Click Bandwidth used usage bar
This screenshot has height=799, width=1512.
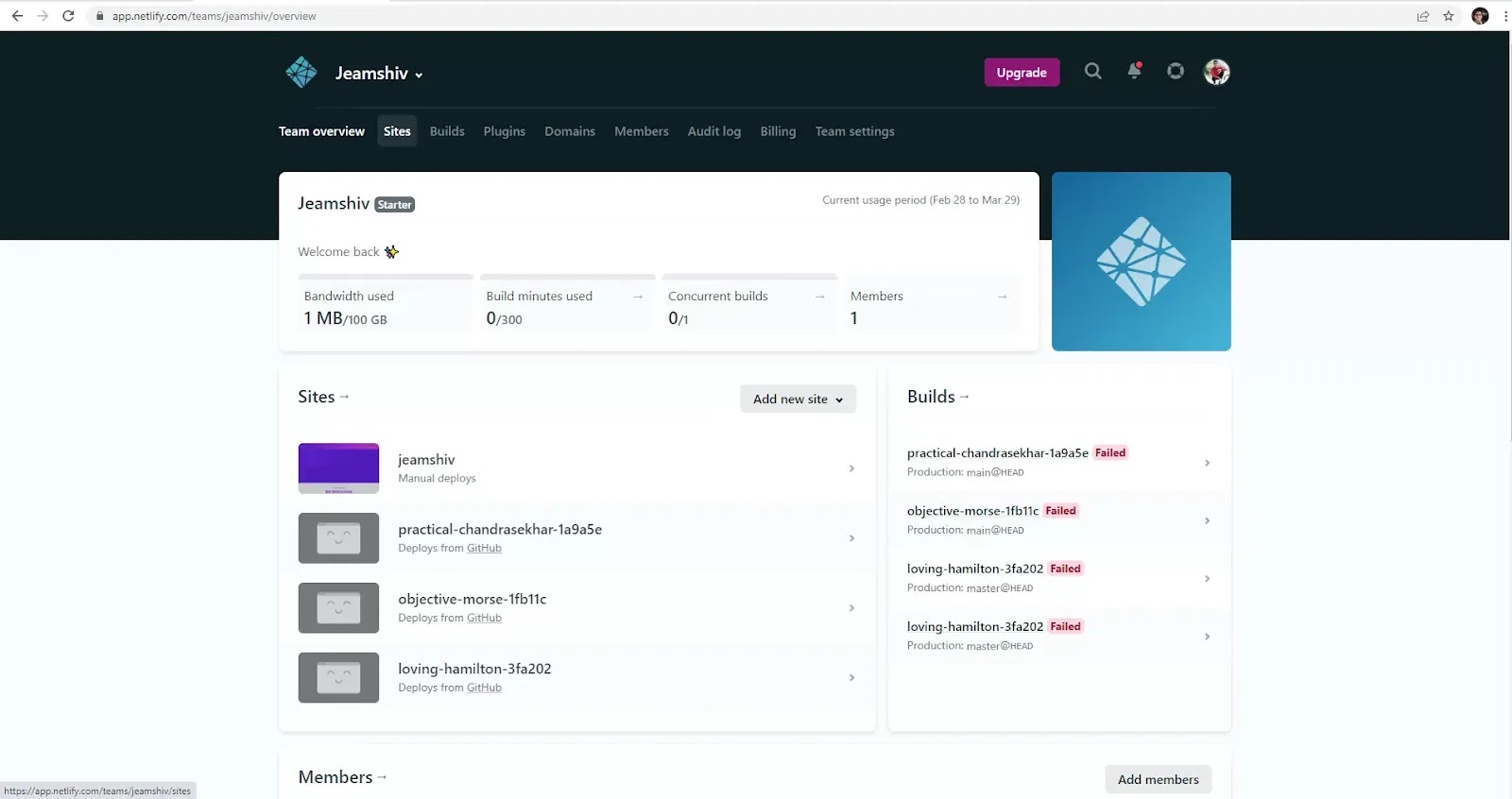click(386, 277)
